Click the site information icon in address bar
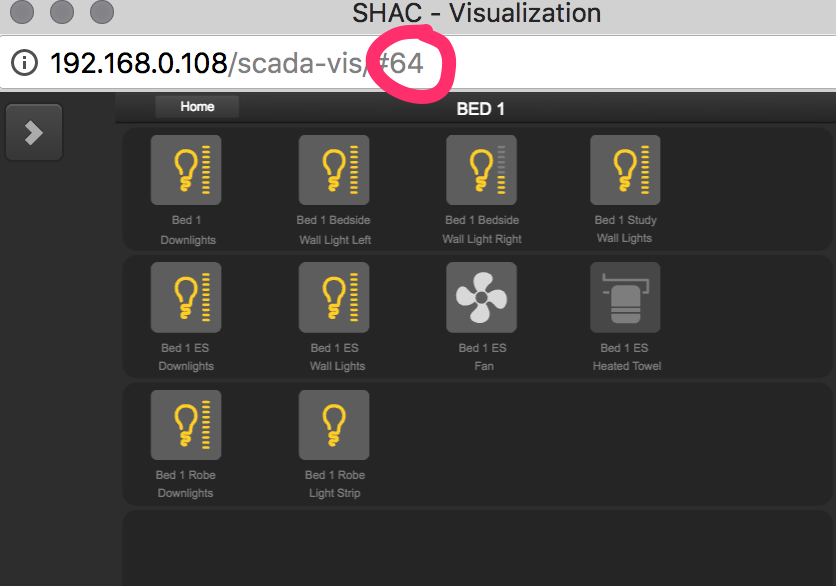 click(x=24, y=63)
